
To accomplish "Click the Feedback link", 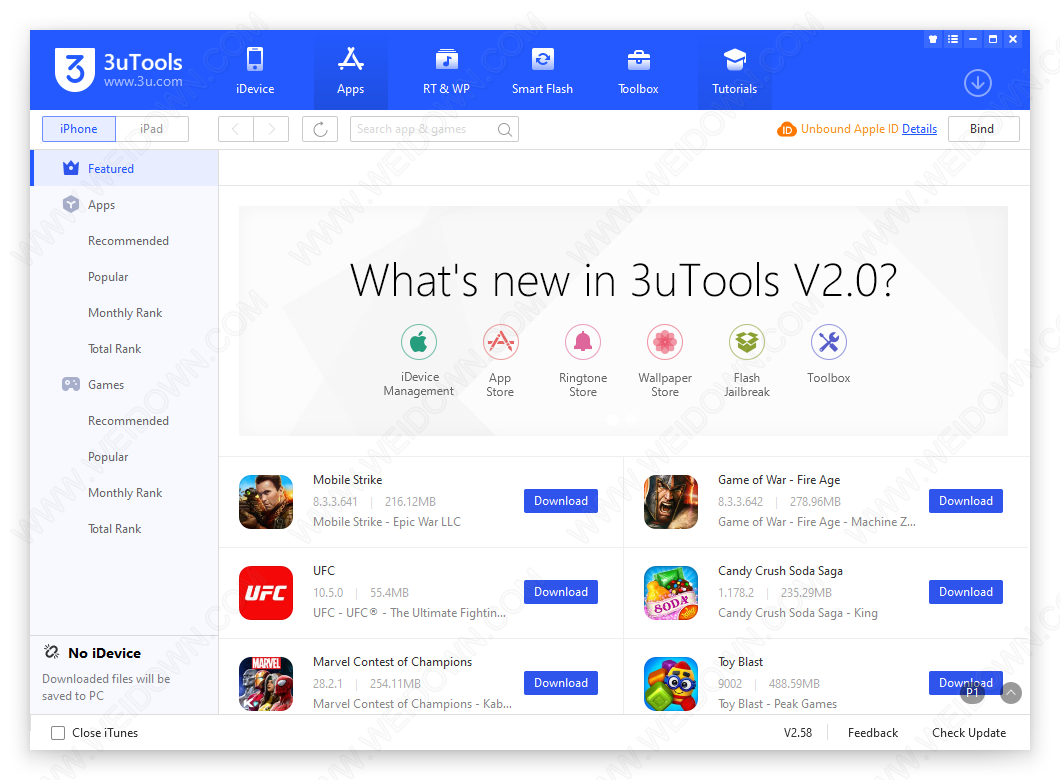I will click(x=873, y=733).
